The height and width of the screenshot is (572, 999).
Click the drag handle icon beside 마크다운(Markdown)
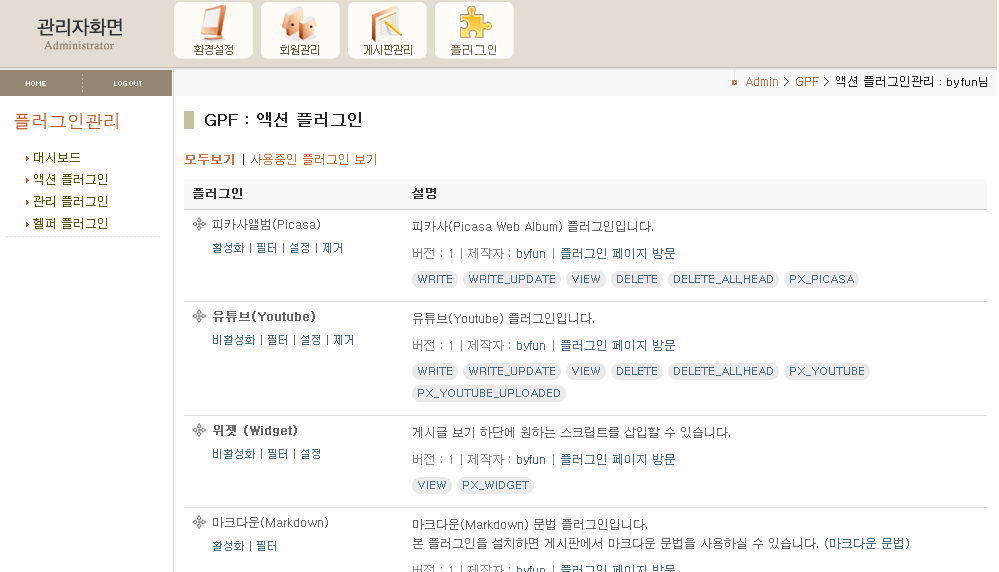pos(199,522)
